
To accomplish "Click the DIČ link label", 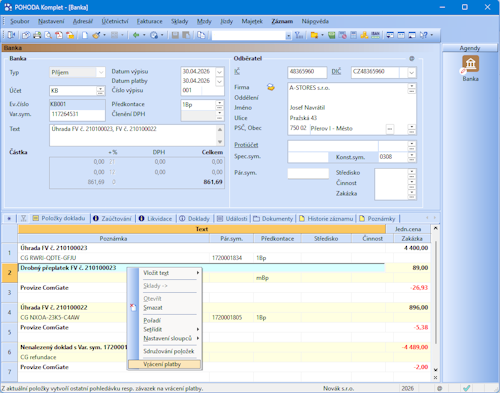I will [336, 71].
